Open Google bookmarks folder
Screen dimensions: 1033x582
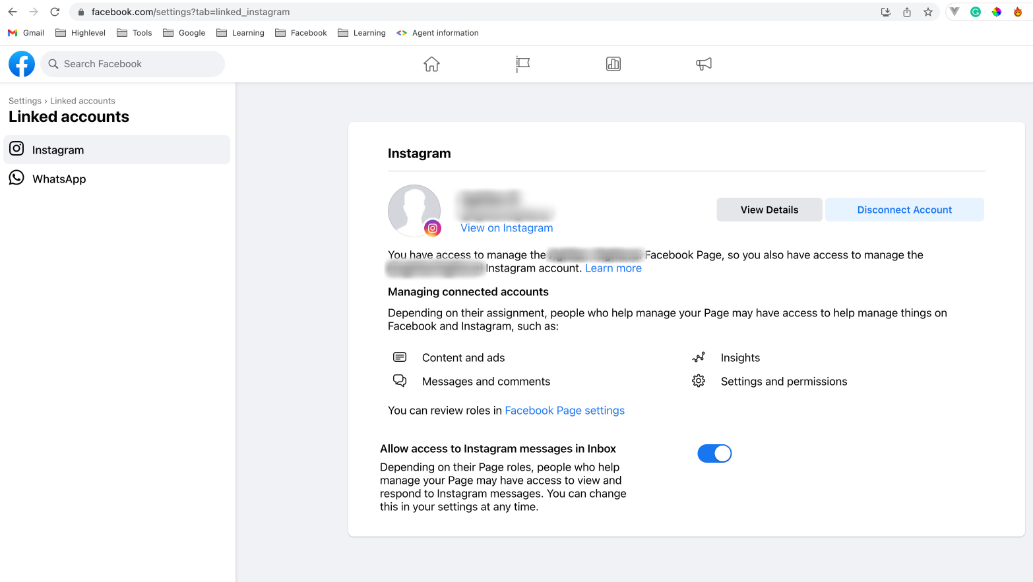click(184, 33)
